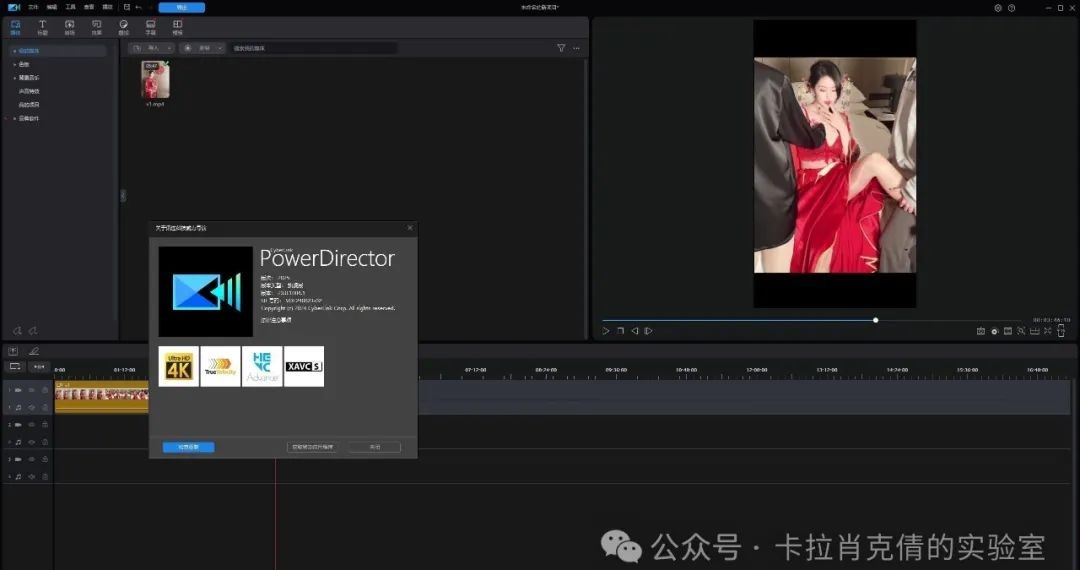This screenshot has height=570, width=1080.
Task: Stop playback in the preview player
Action: pyautogui.click(x=620, y=331)
